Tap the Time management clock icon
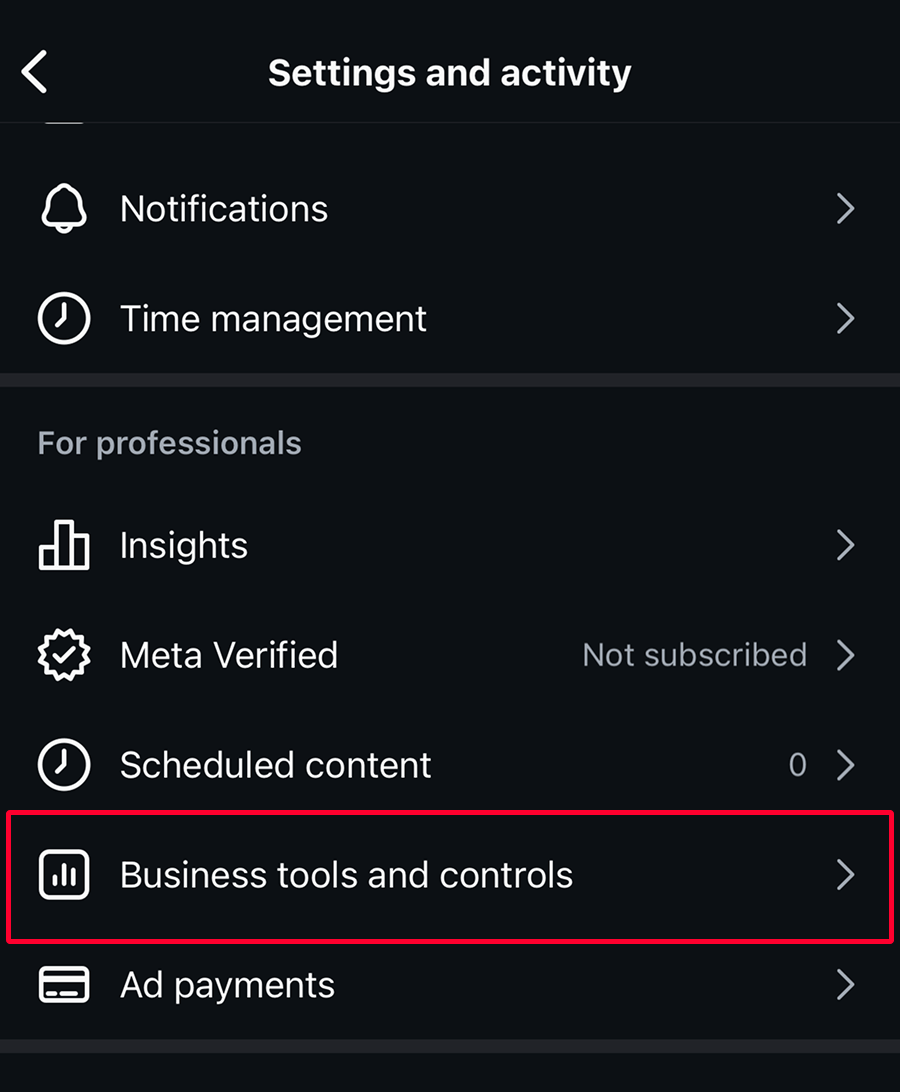The image size is (900, 1092). pos(63,318)
